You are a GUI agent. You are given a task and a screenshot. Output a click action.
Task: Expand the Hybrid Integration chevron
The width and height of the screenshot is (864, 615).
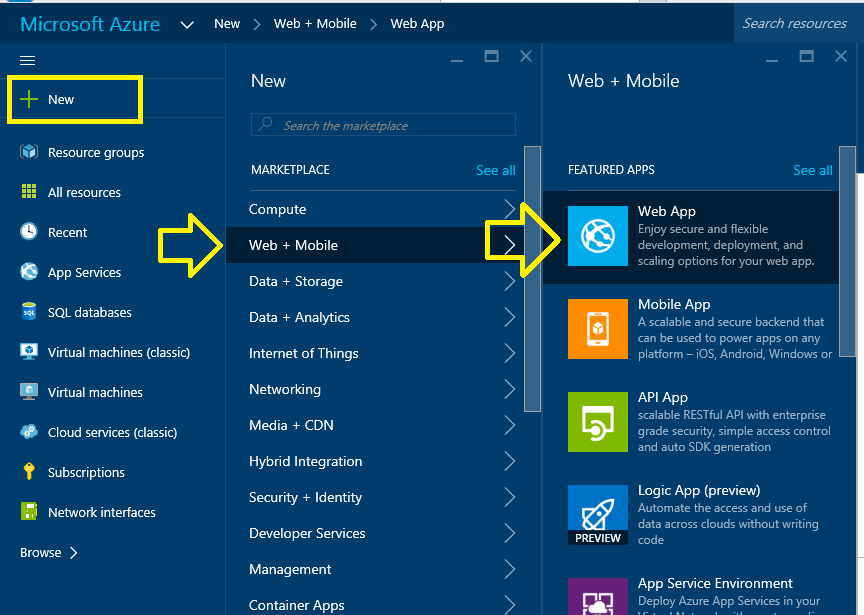(510, 461)
